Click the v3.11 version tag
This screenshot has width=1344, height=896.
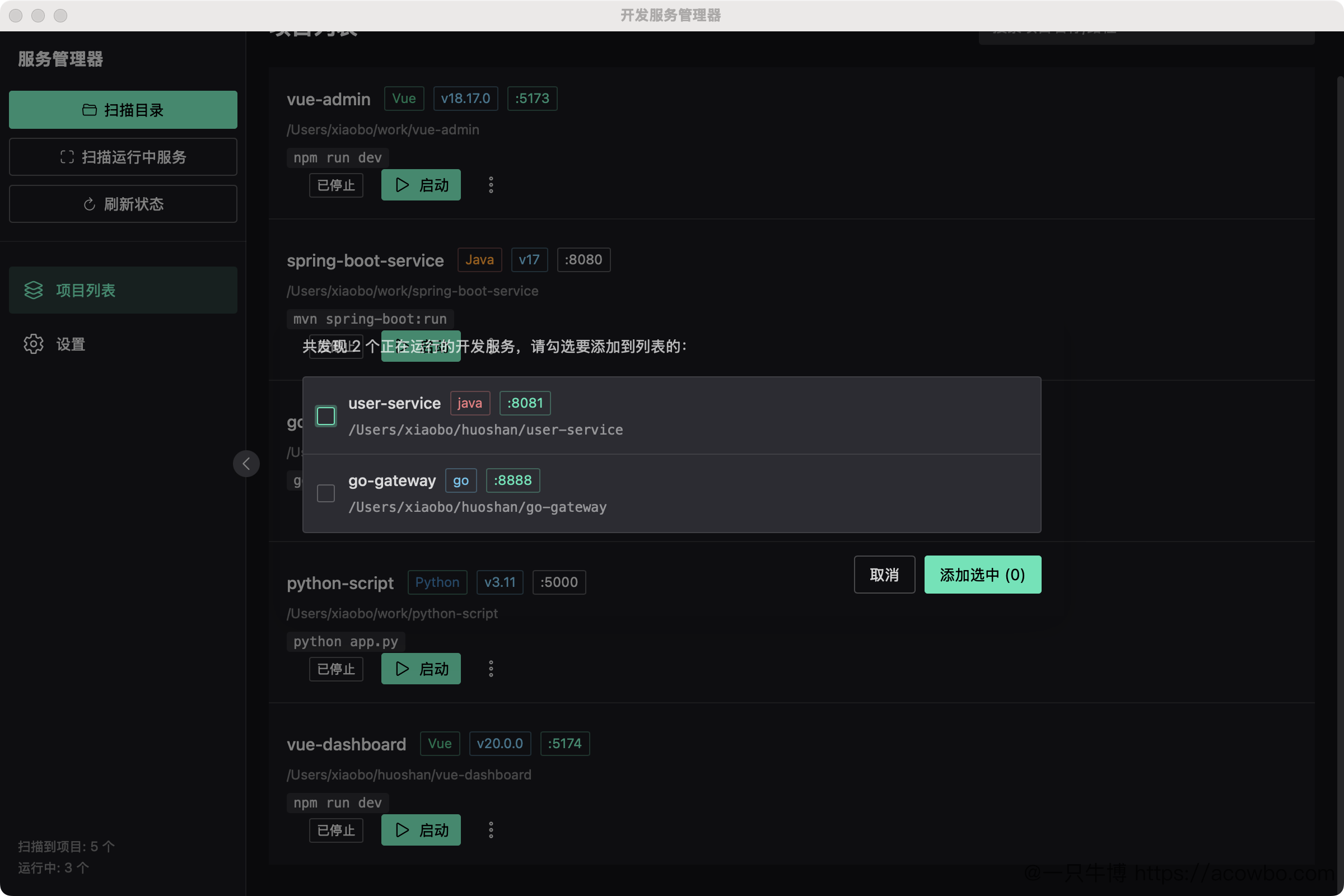tap(500, 582)
